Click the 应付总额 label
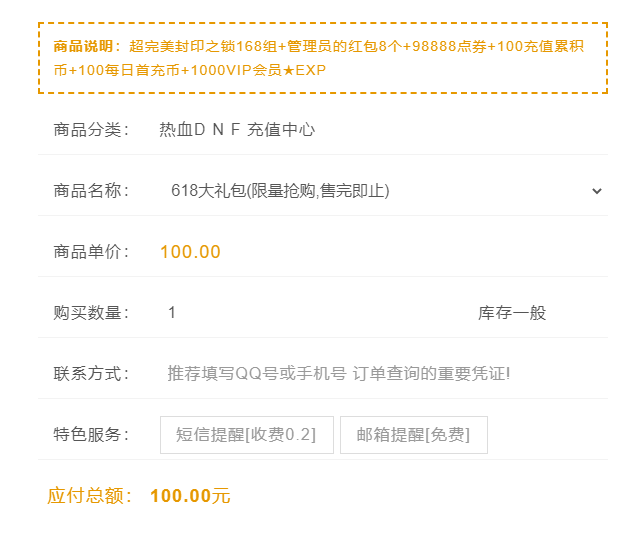This screenshot has width=619, height=538. pyautogui.click(x=90, y=496)
